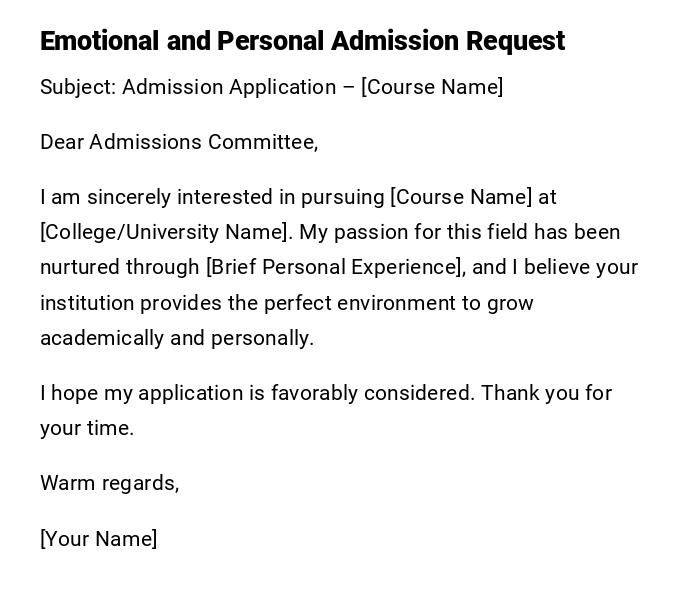
Task: Click the [Course Name] placeholder in subject line
Action: pyautogui.click(x=432, y=87)
